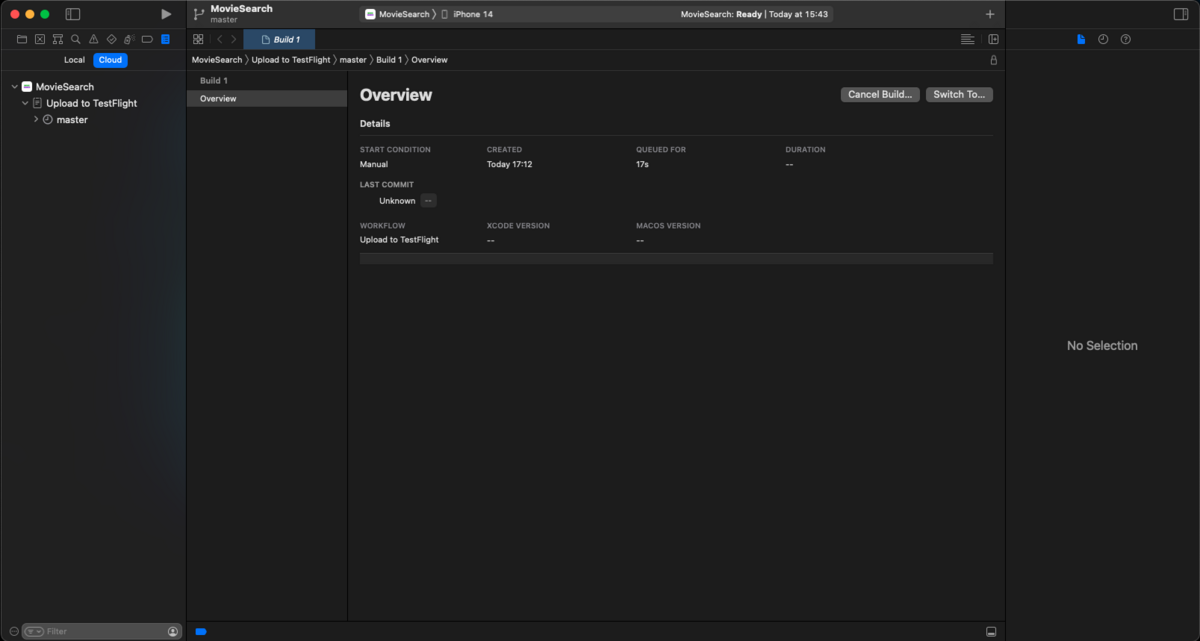
Task: Add a new editor tab with plus
Action: (990, 14)
